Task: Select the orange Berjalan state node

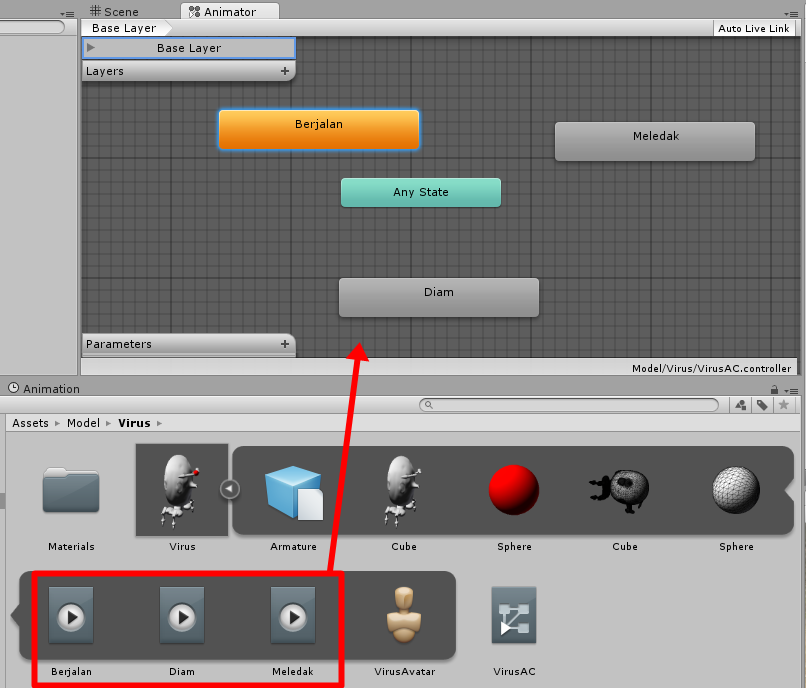Action: click(319, 129)
